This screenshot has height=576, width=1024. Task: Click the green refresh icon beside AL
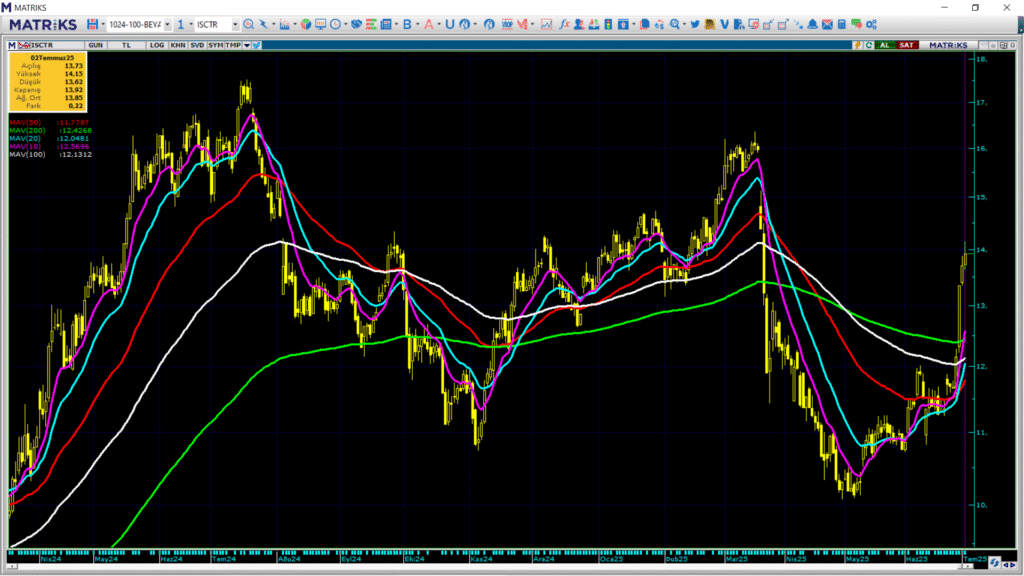[869, 45]
